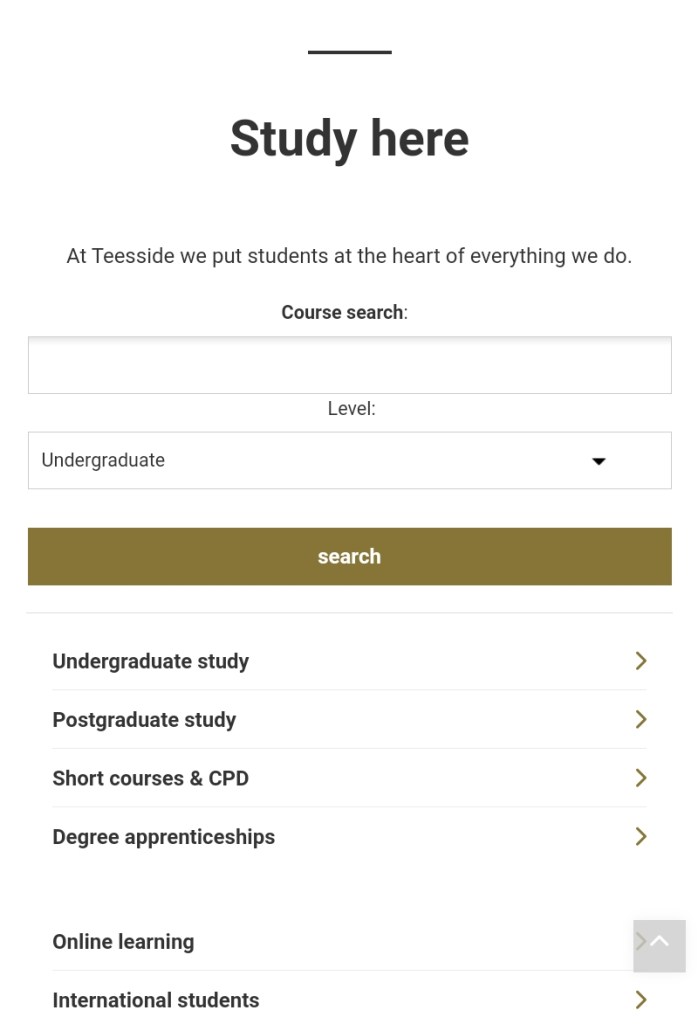Open the Short courses & CPD page
The image size is (698, 1024).
tap(150, 778)
